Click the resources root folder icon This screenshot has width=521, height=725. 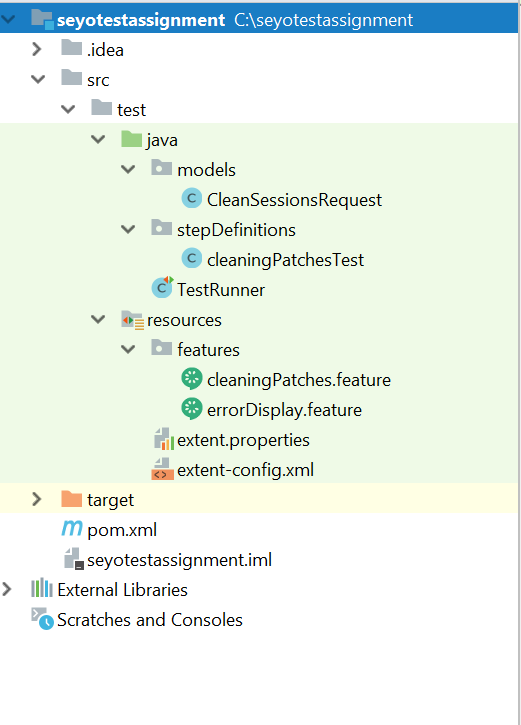coord(133,319)
